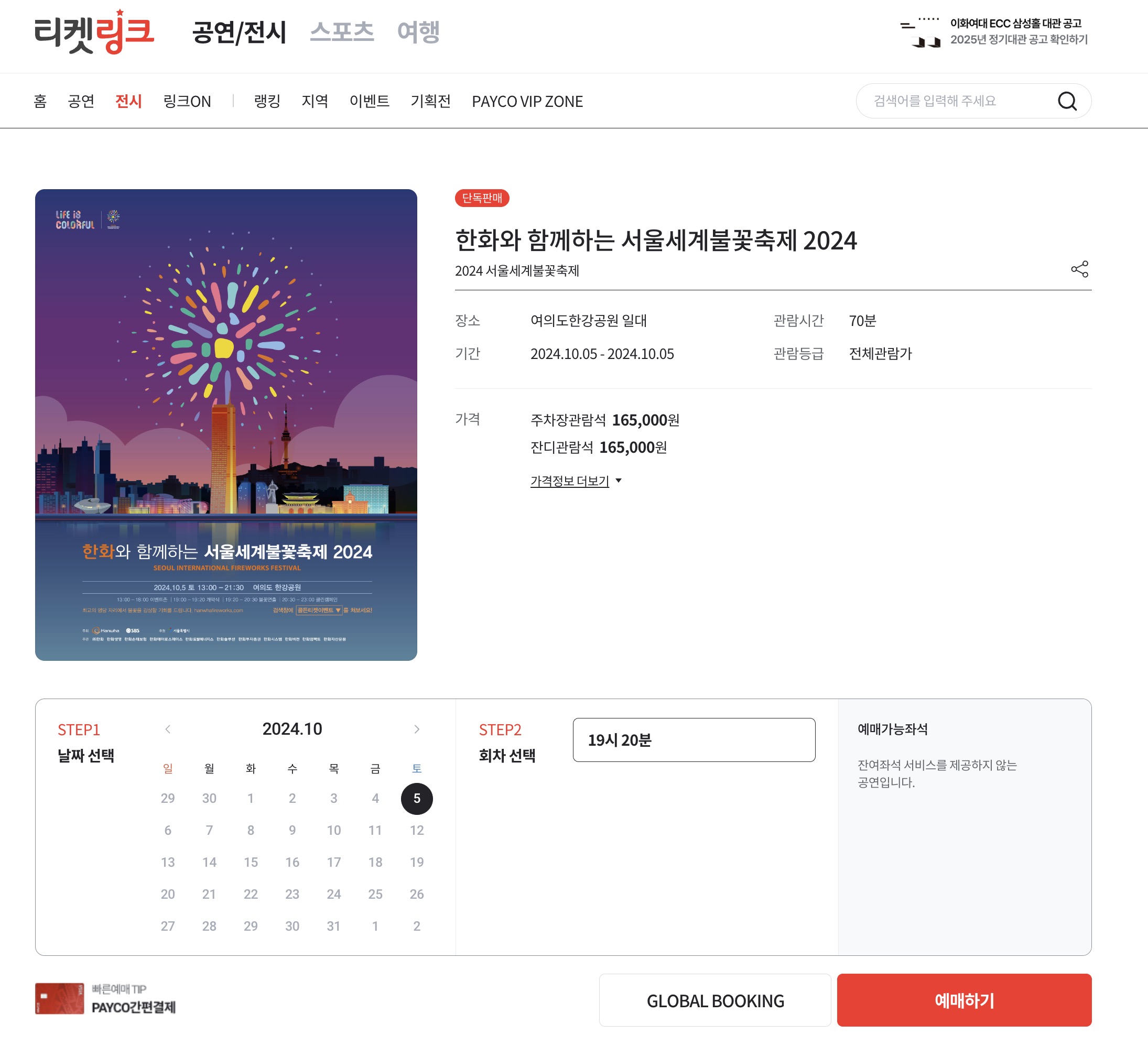Go to next month in calendar

(x=417, y=729)
